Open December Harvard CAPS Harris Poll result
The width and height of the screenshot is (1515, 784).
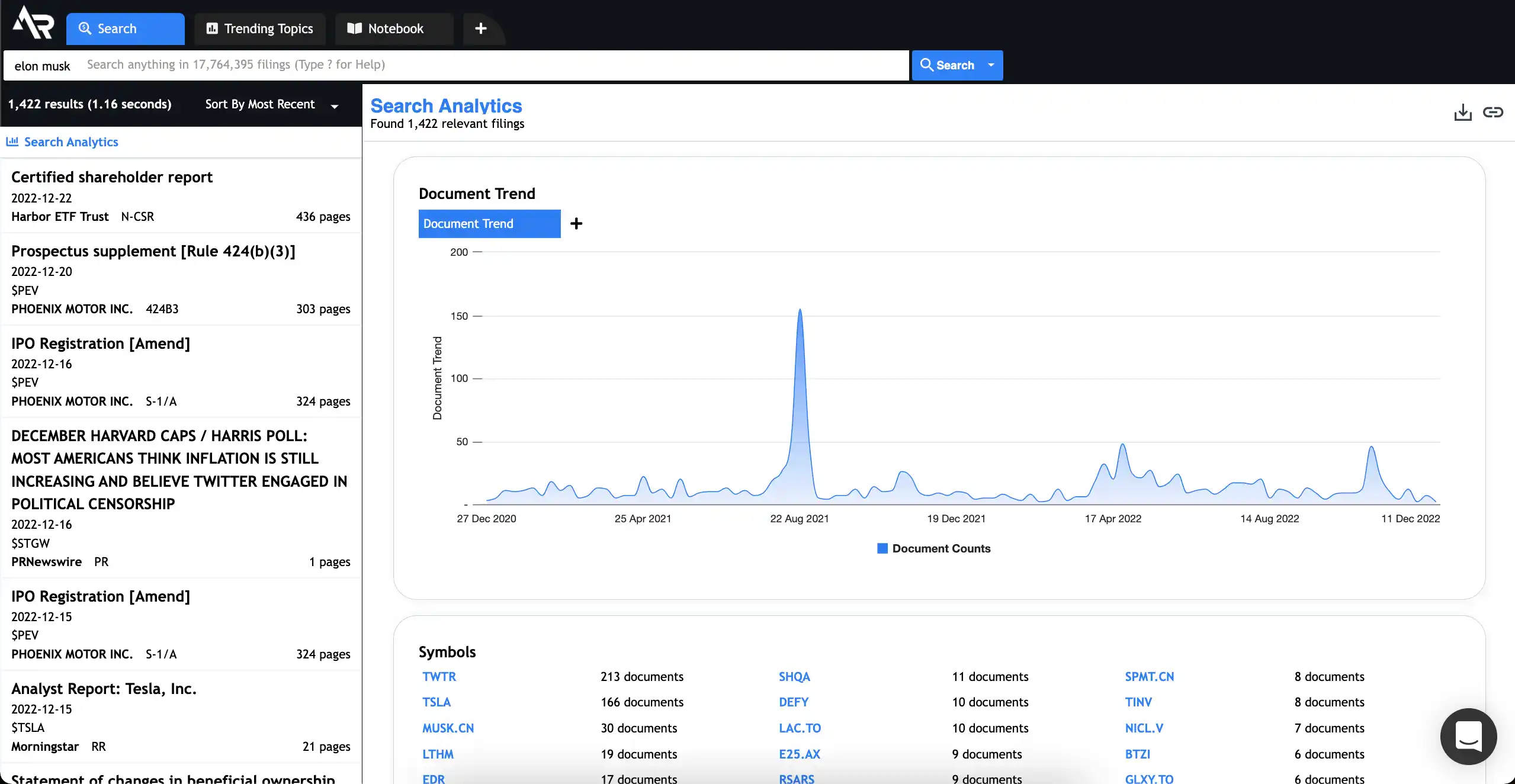[x=181, y=498]
